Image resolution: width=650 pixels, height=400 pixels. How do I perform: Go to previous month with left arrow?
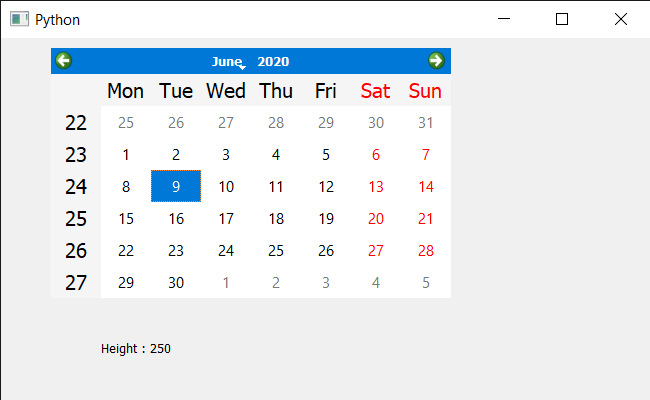tap(63, 61)
